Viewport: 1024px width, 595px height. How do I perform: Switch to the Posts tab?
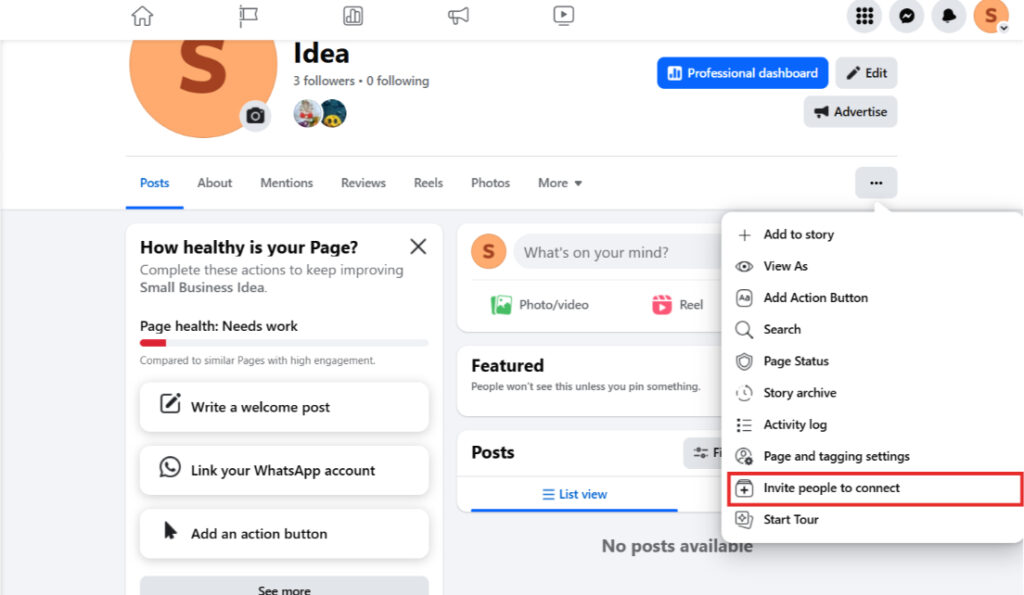(155, 183)
